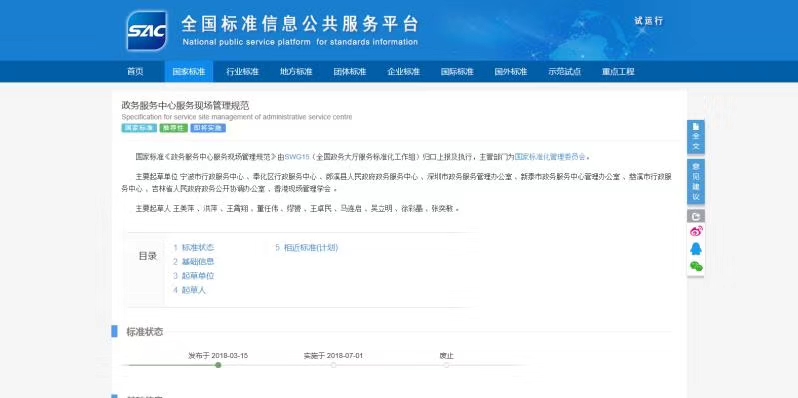This screenshot has height=398, width=798.
Task: Open the 全文 full text sidebar button
Action: click(696, 137)
